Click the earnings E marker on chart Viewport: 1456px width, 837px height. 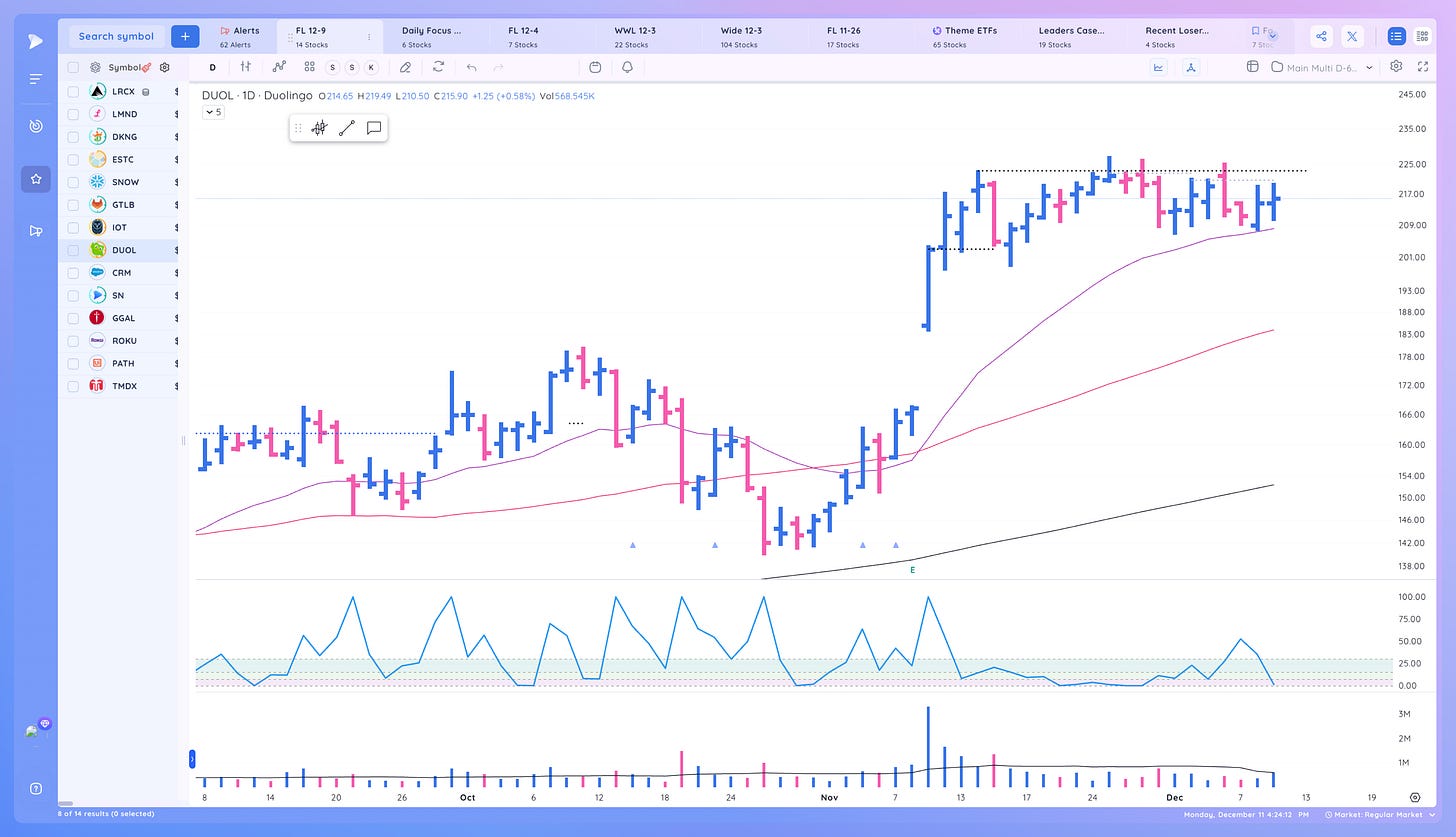pos(912,569)
